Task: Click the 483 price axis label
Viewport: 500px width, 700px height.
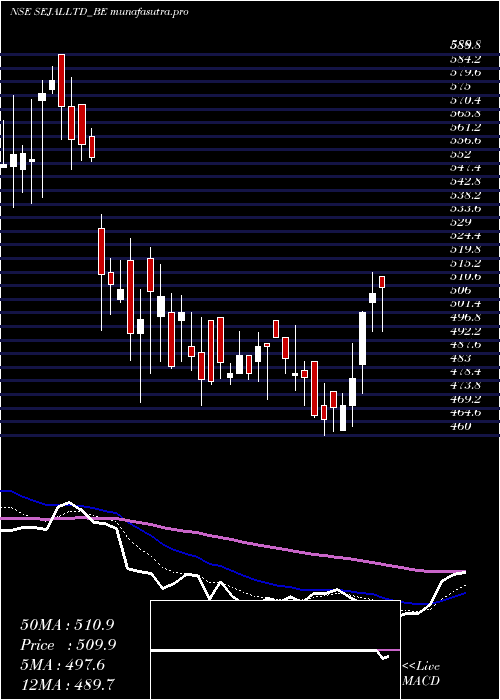Action: 461,358
